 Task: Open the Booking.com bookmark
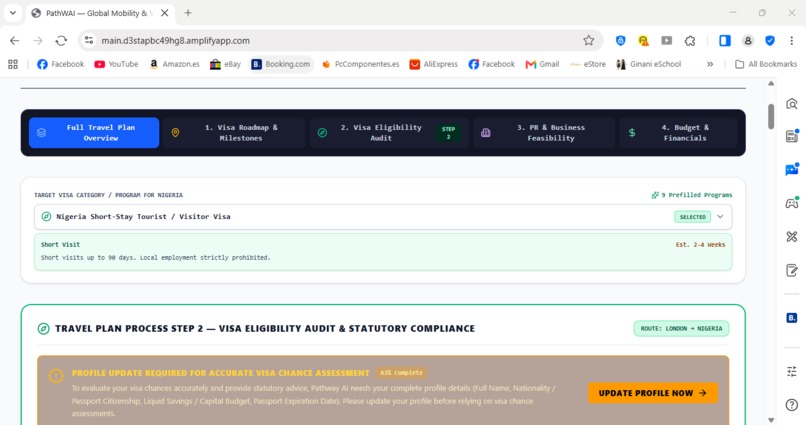pyautogui.click(x=281, y=64)
